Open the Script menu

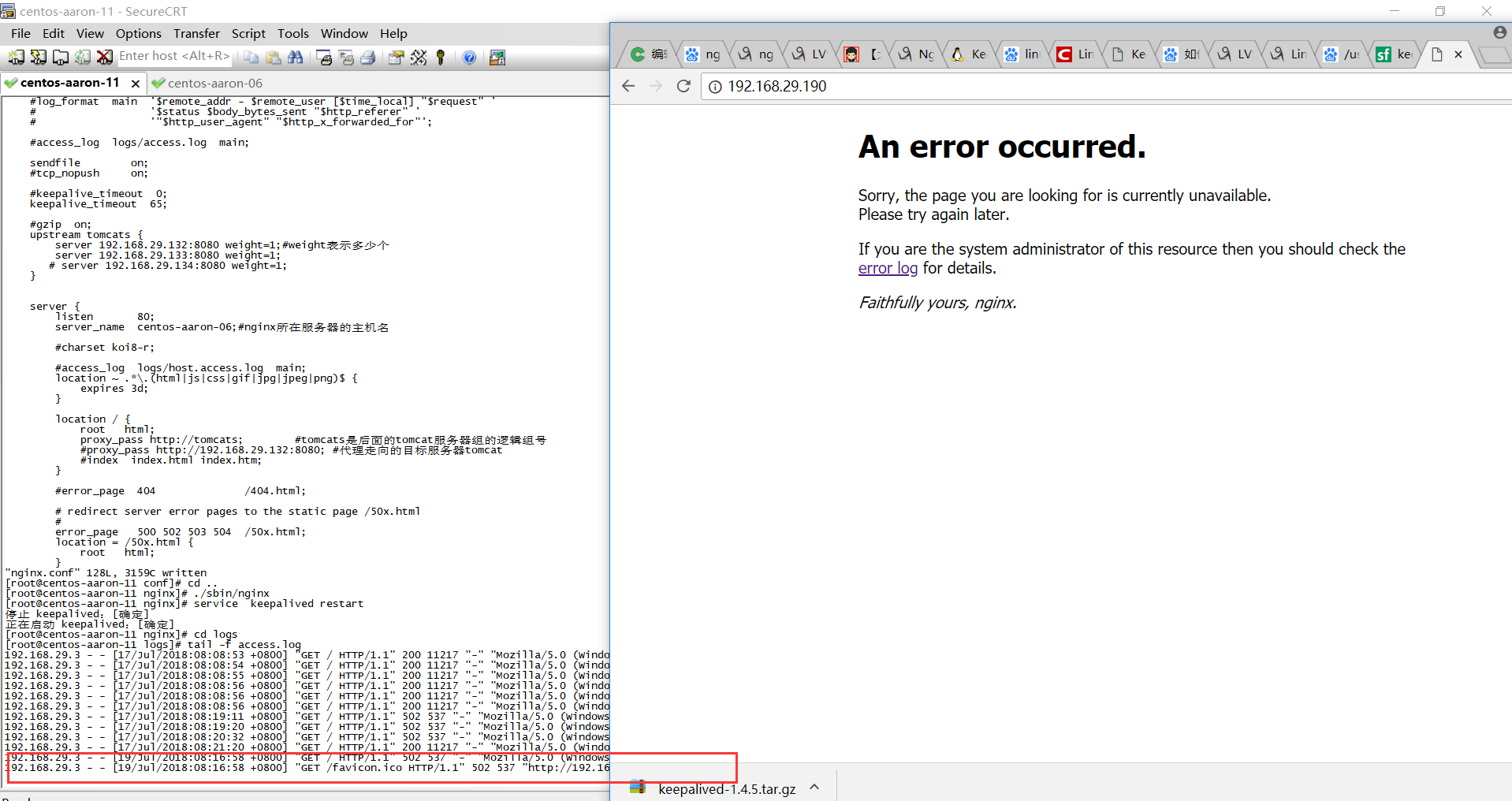[248, 33]
